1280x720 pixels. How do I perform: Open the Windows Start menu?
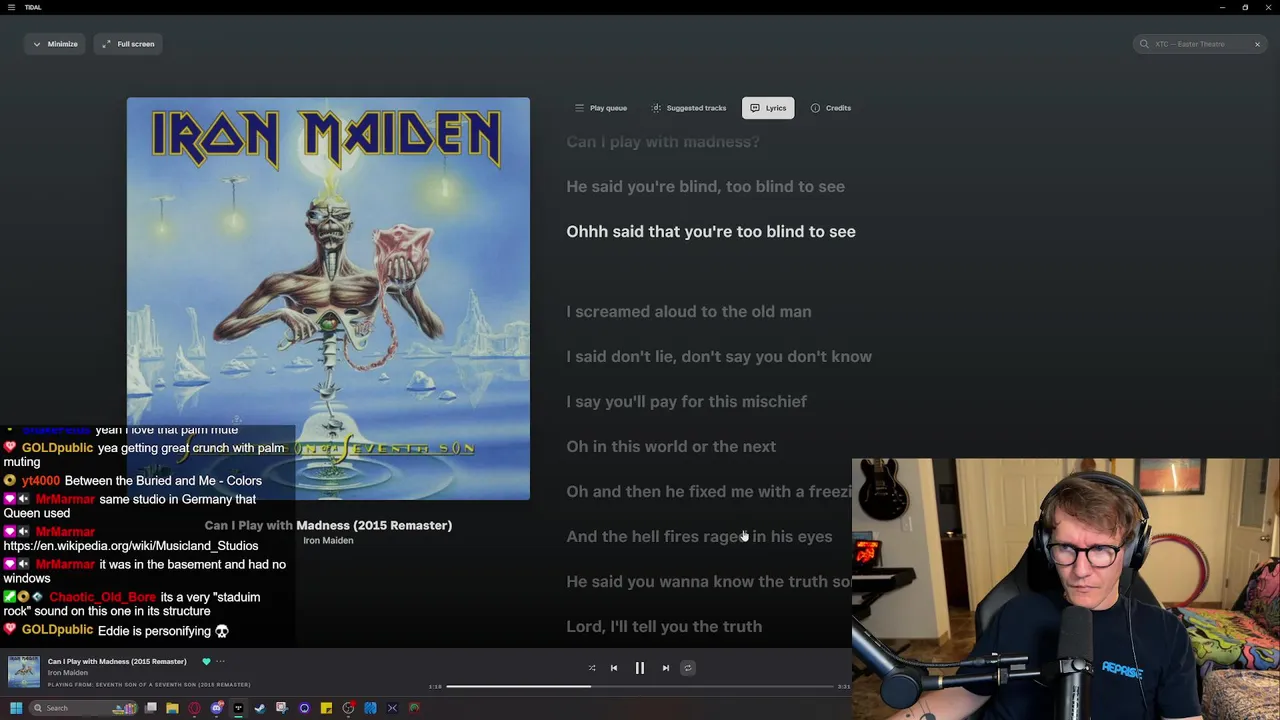[x=16, y=708]
